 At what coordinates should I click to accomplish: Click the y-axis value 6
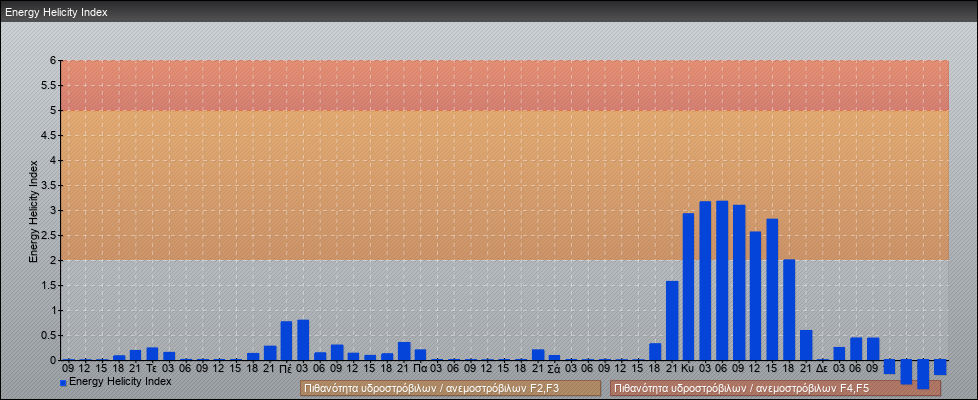pos(54,61)
